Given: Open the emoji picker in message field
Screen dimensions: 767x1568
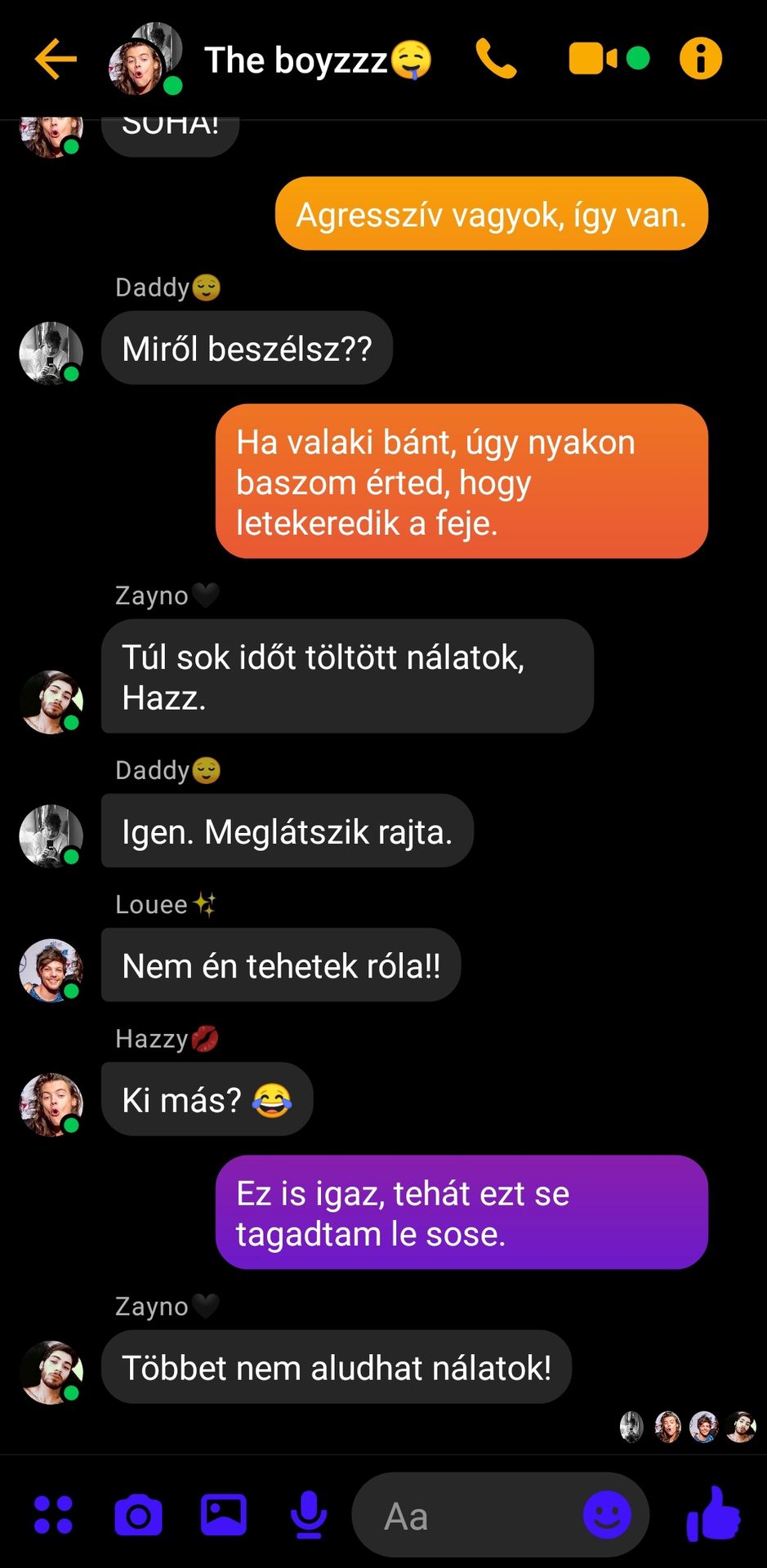Looking at the screenshot, I should click(x=607, y=1515).
